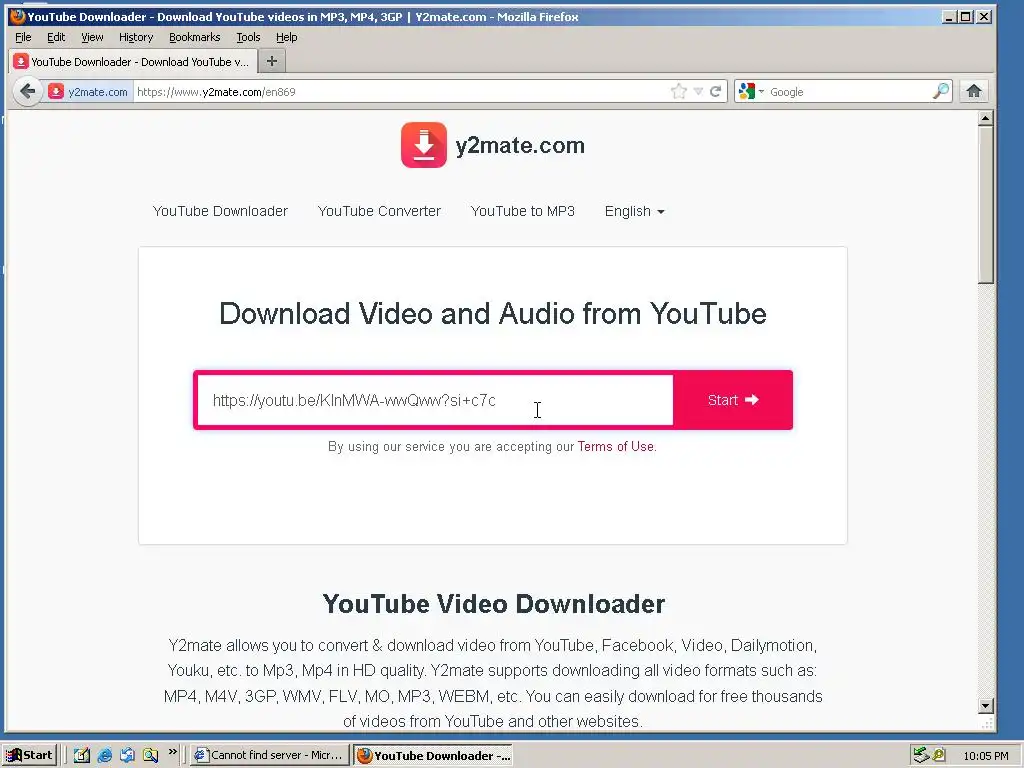Click the address bar URL field

pyautogui.click(x=402, y=91)
